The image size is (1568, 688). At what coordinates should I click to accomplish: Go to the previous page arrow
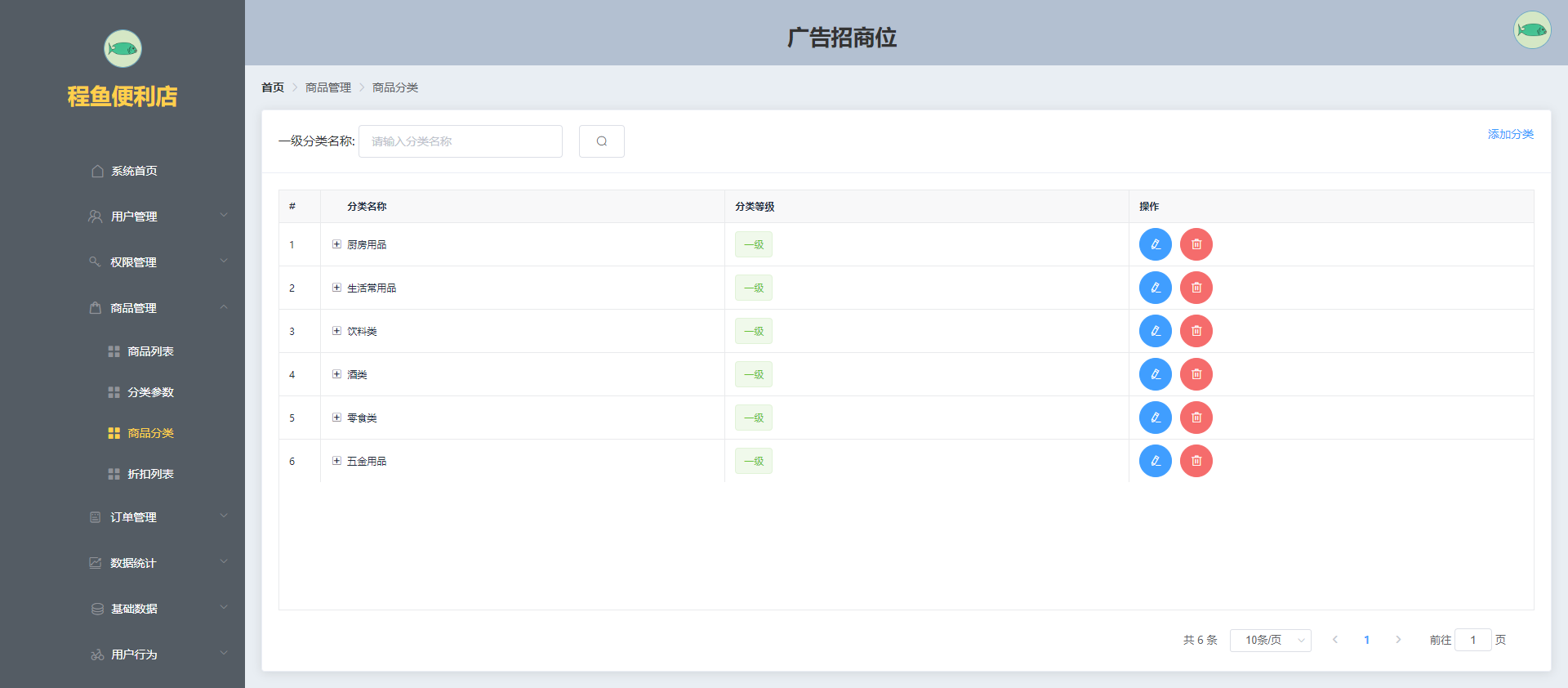1335,640
